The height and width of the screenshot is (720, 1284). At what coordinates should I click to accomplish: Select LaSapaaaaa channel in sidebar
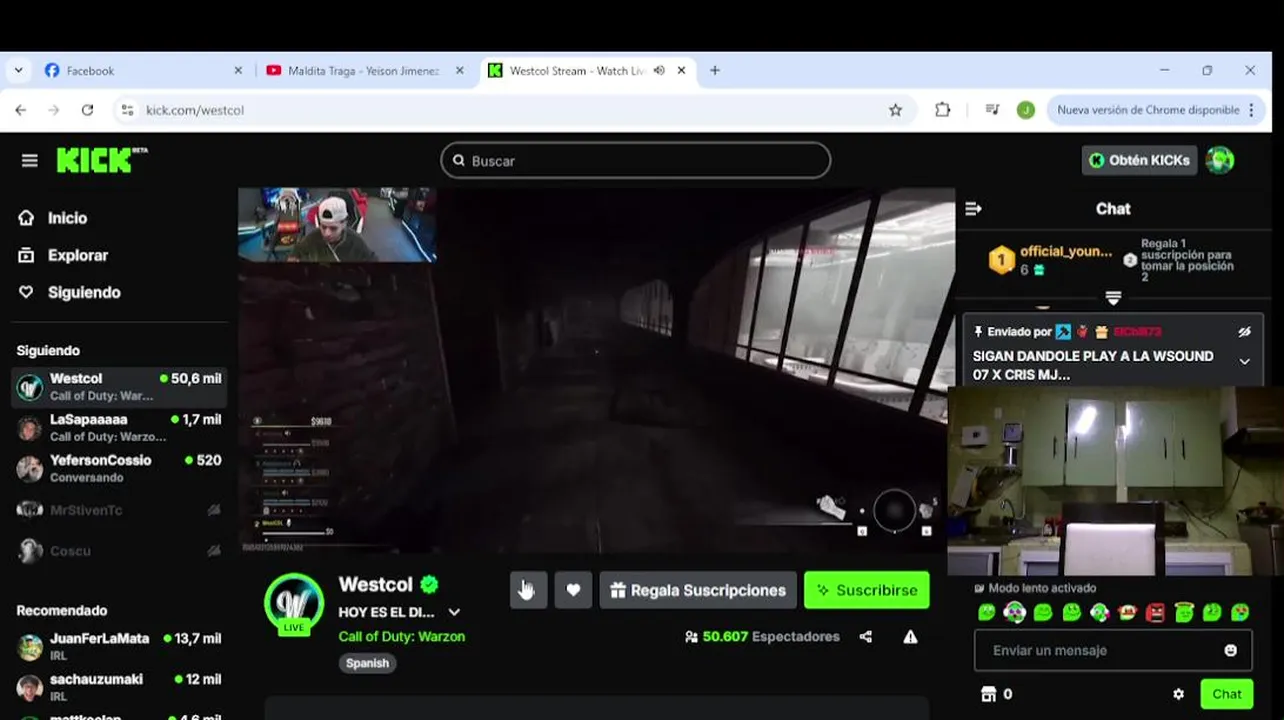tap(119, 427)
